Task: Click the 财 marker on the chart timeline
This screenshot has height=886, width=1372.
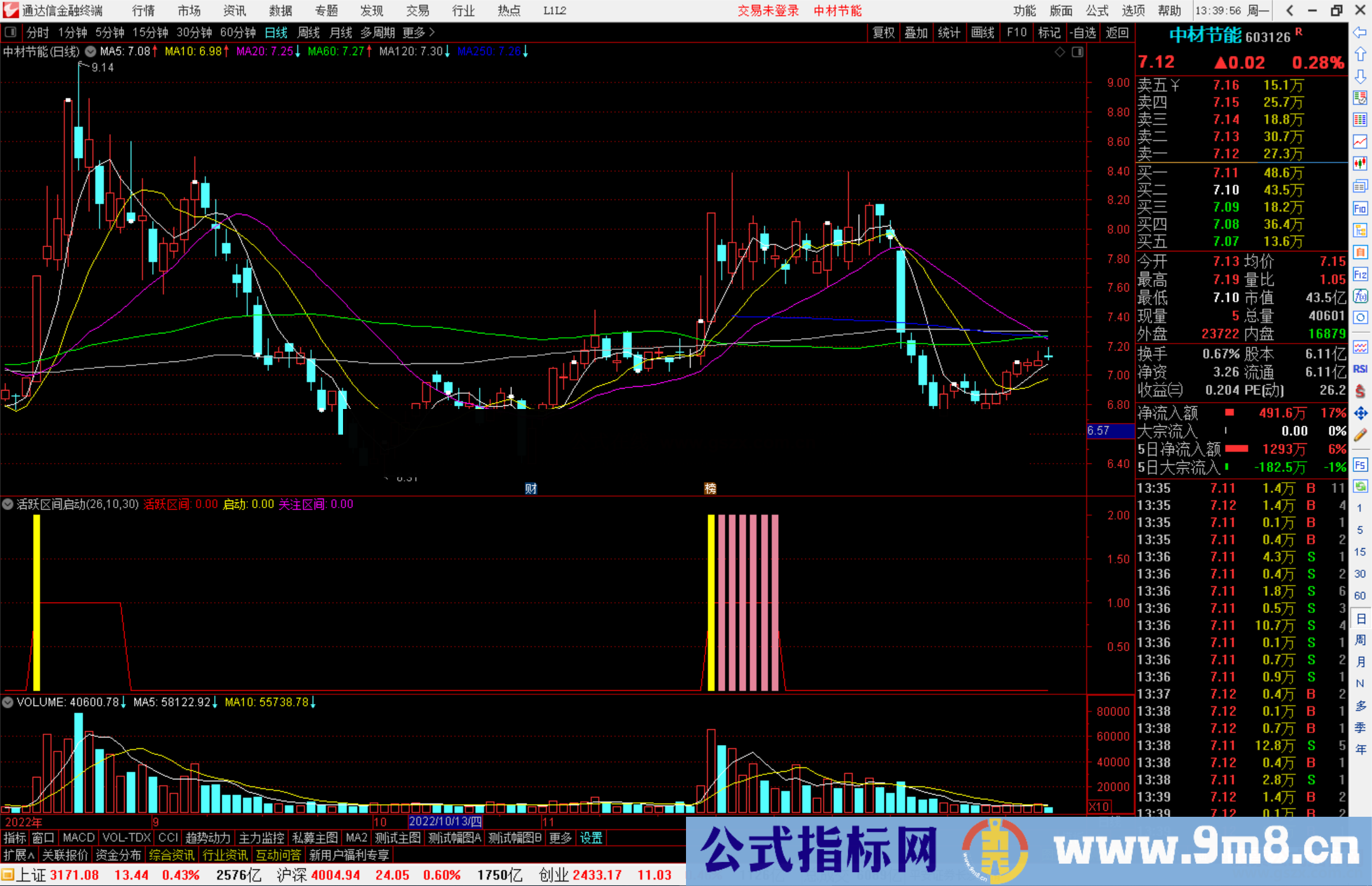Action: click(x=531, y=488)
